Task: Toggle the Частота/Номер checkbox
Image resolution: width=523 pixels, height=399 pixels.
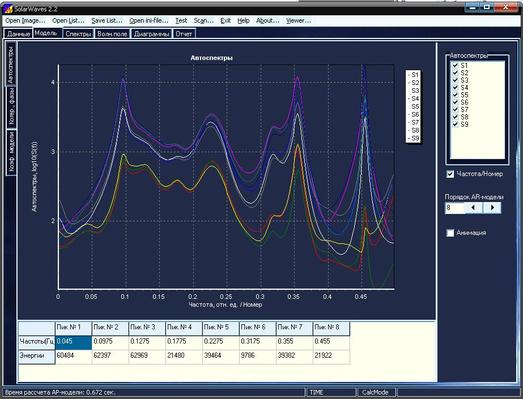Action: pyautogui.click(x=450, y=174)
